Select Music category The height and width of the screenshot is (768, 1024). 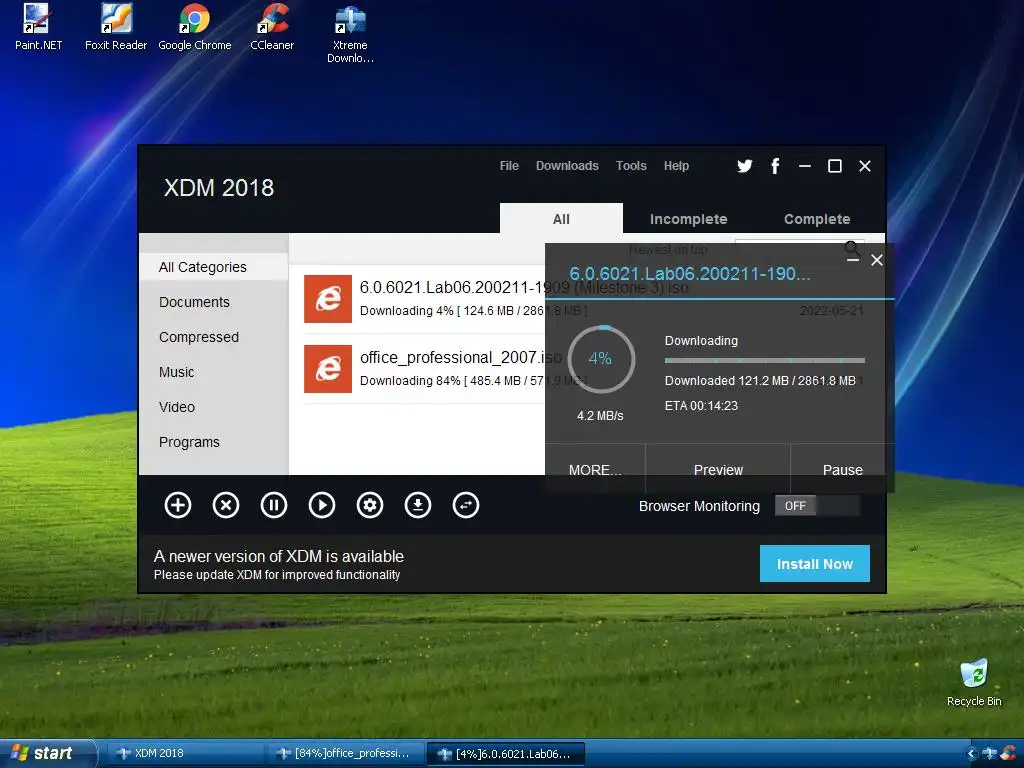coord(214,372)
